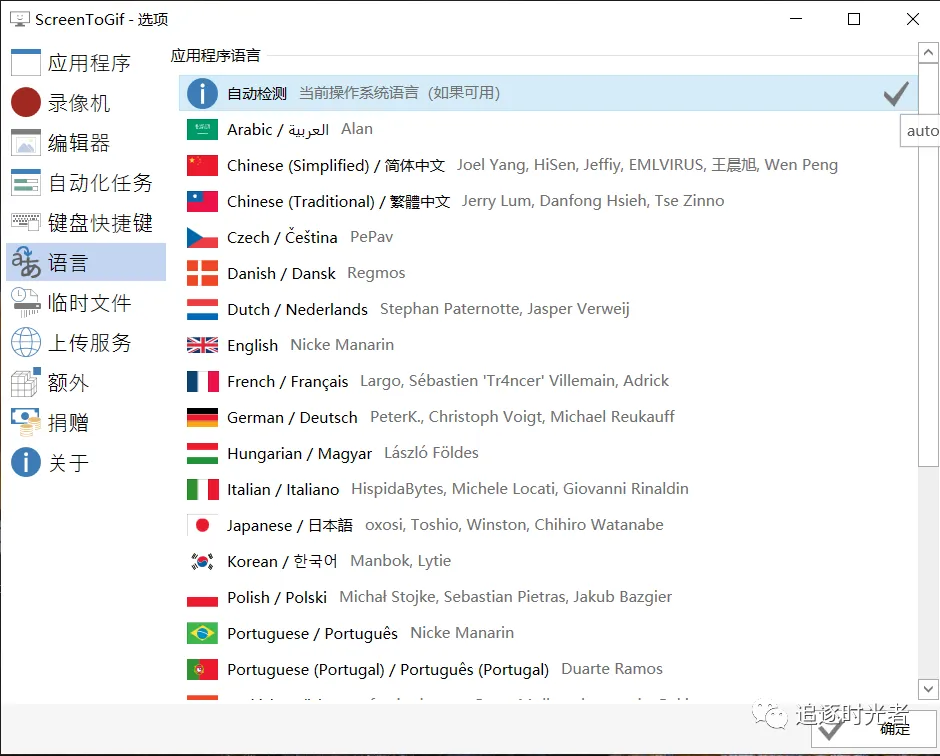Click the 自动检测 blue info icon
Image resolution: width=940 pixels, height=756 pixels.
coord(202,94)
